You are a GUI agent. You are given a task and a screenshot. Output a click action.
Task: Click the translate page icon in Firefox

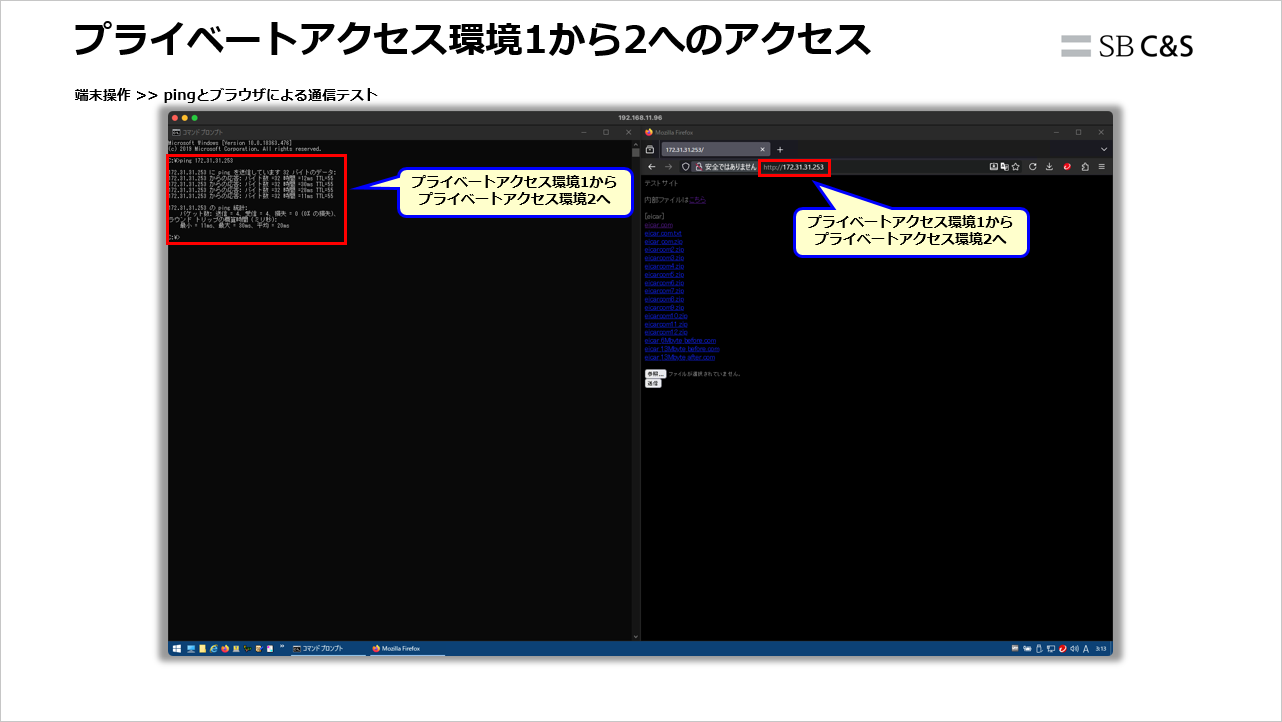(x=1004, y=166)
